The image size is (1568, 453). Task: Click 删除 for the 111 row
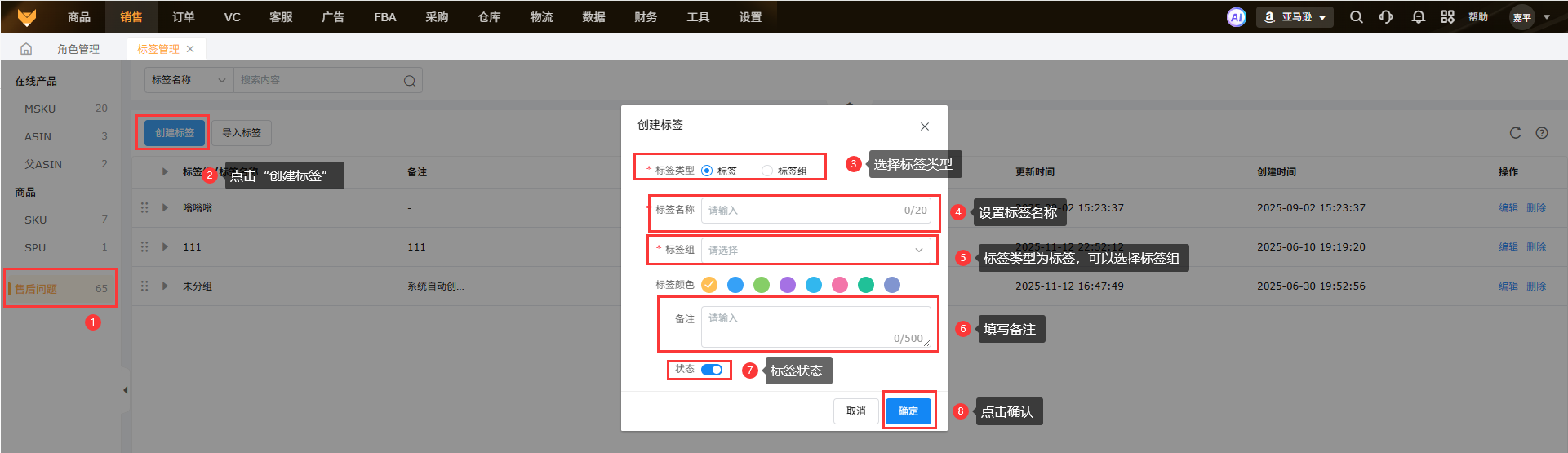(1536, 246)
